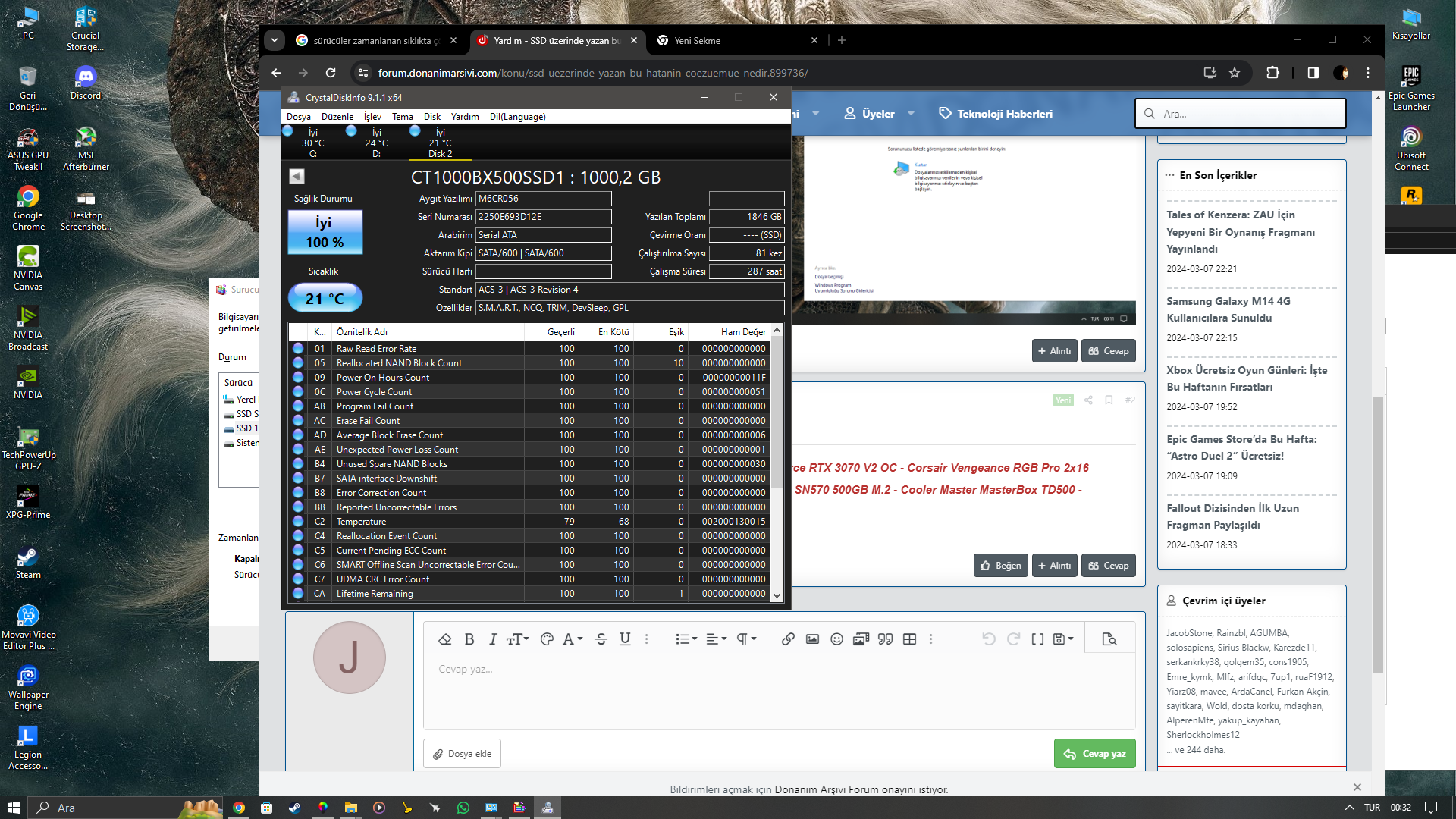Viewport: 1456px width, 819px height.
Task: Click the İşlev menu in CrystalDiskInfo
Action: point(370,116)
